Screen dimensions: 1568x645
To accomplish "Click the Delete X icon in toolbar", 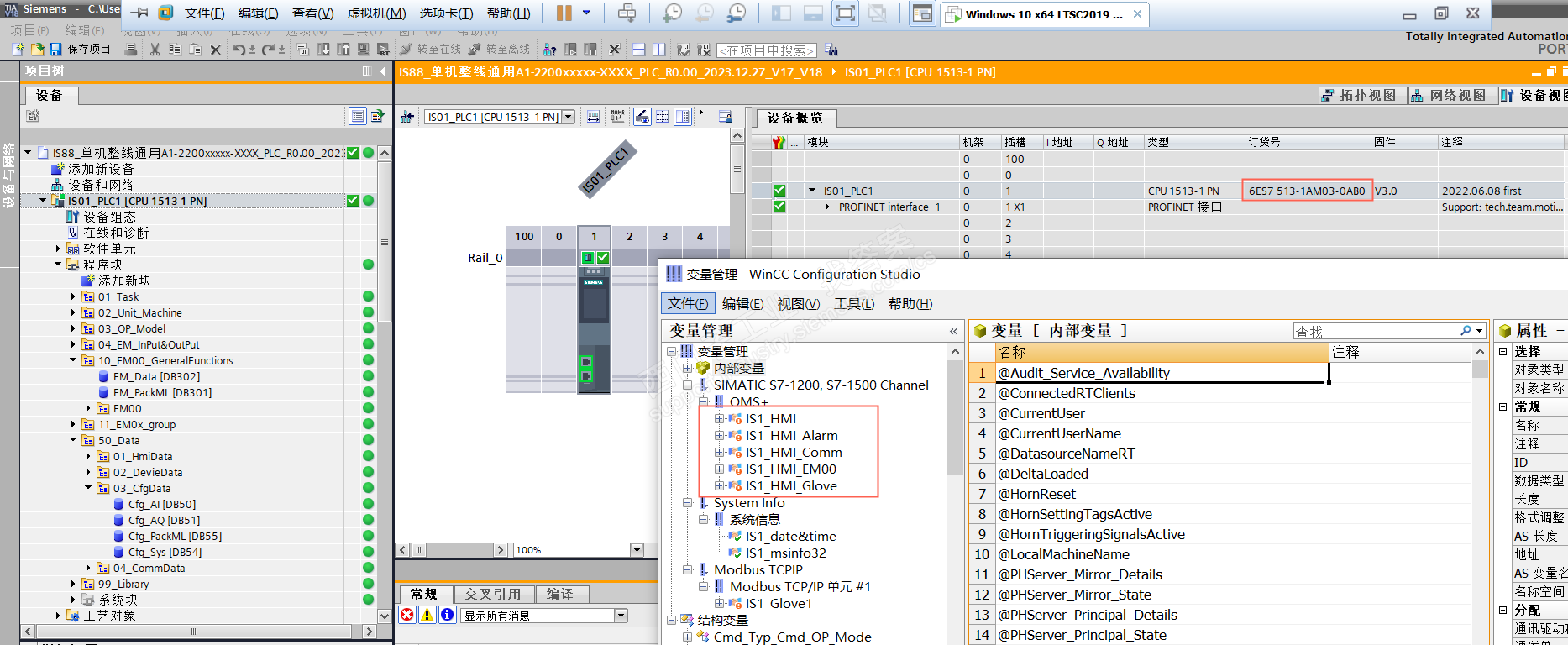I will coord(216,50).
